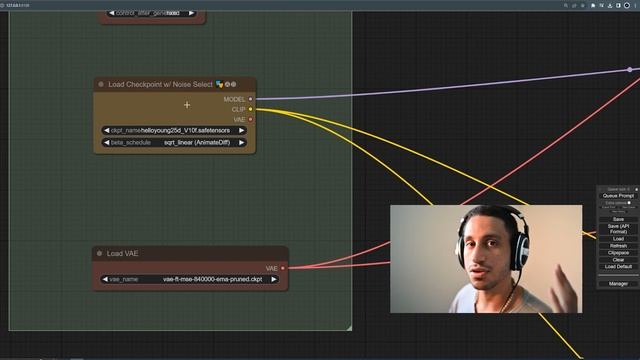Click the VAE output port on Load VAE node
640x360 pixels.
(283, 268)
